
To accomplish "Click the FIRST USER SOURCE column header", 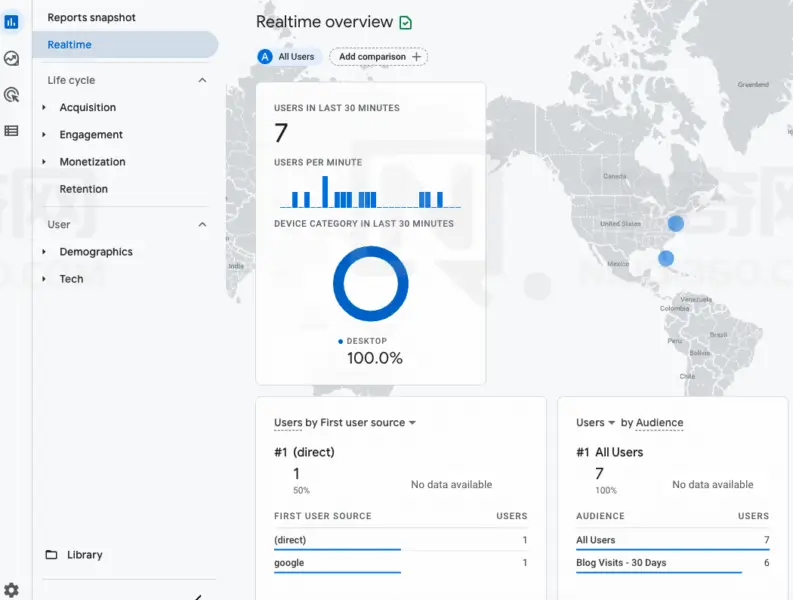I will 323,516.
